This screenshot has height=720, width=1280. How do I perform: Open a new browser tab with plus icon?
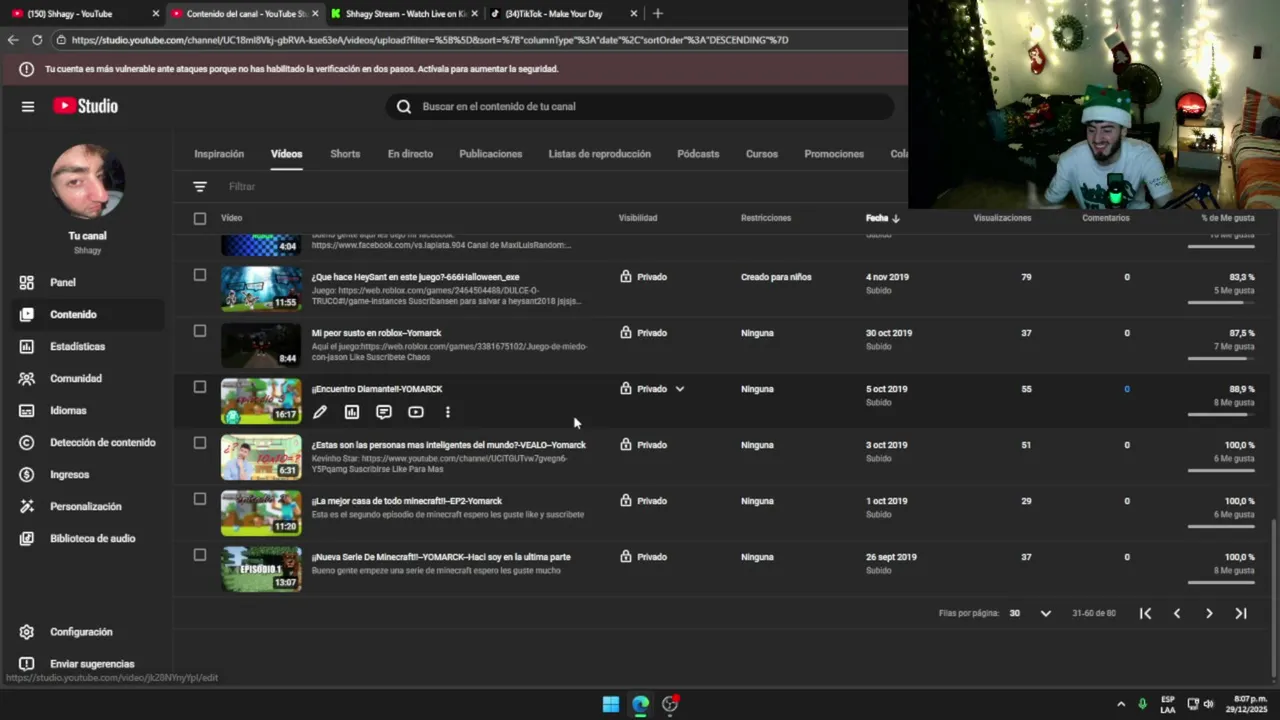click(657, 14)
